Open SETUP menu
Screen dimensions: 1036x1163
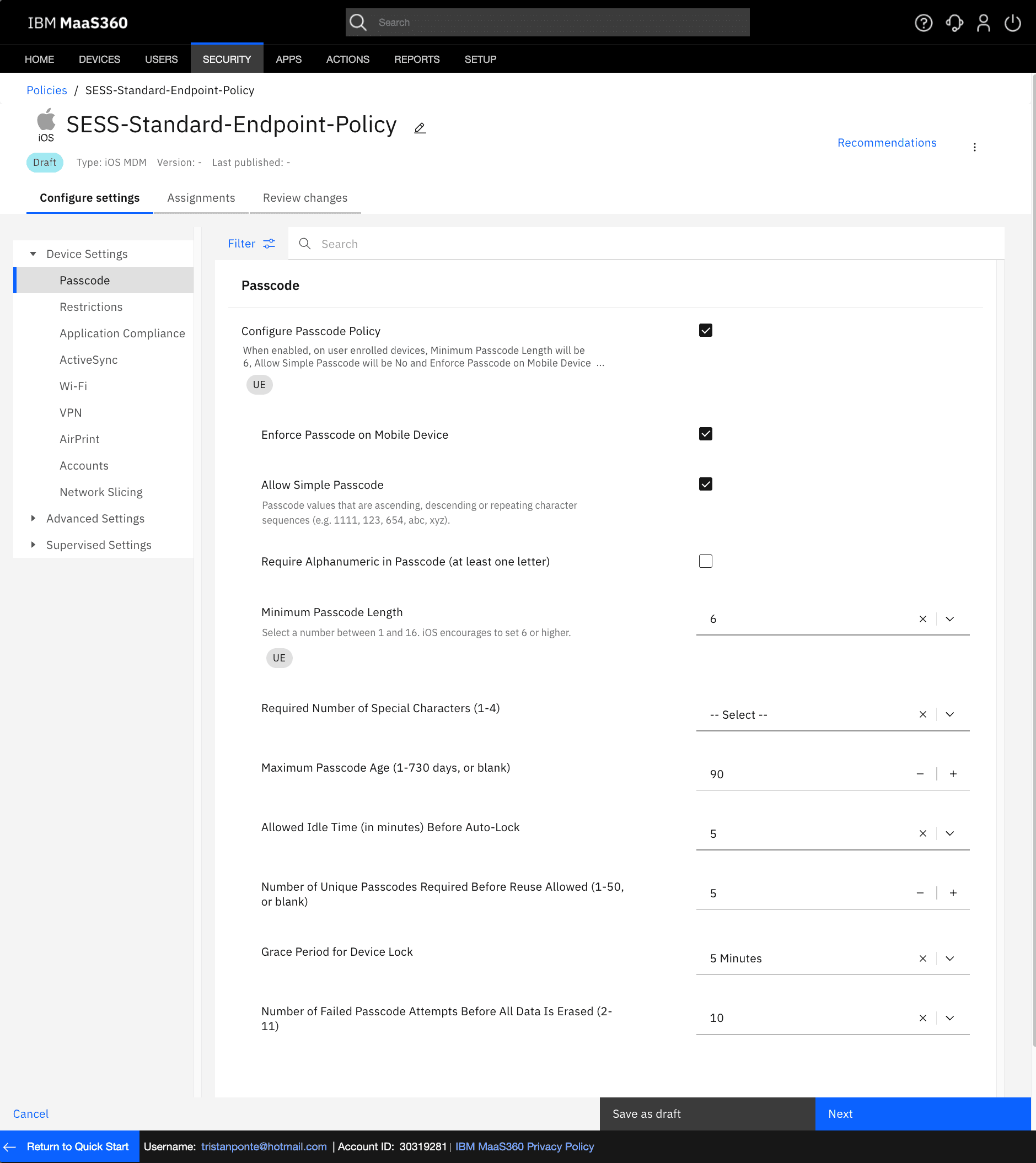pos(480,59)
